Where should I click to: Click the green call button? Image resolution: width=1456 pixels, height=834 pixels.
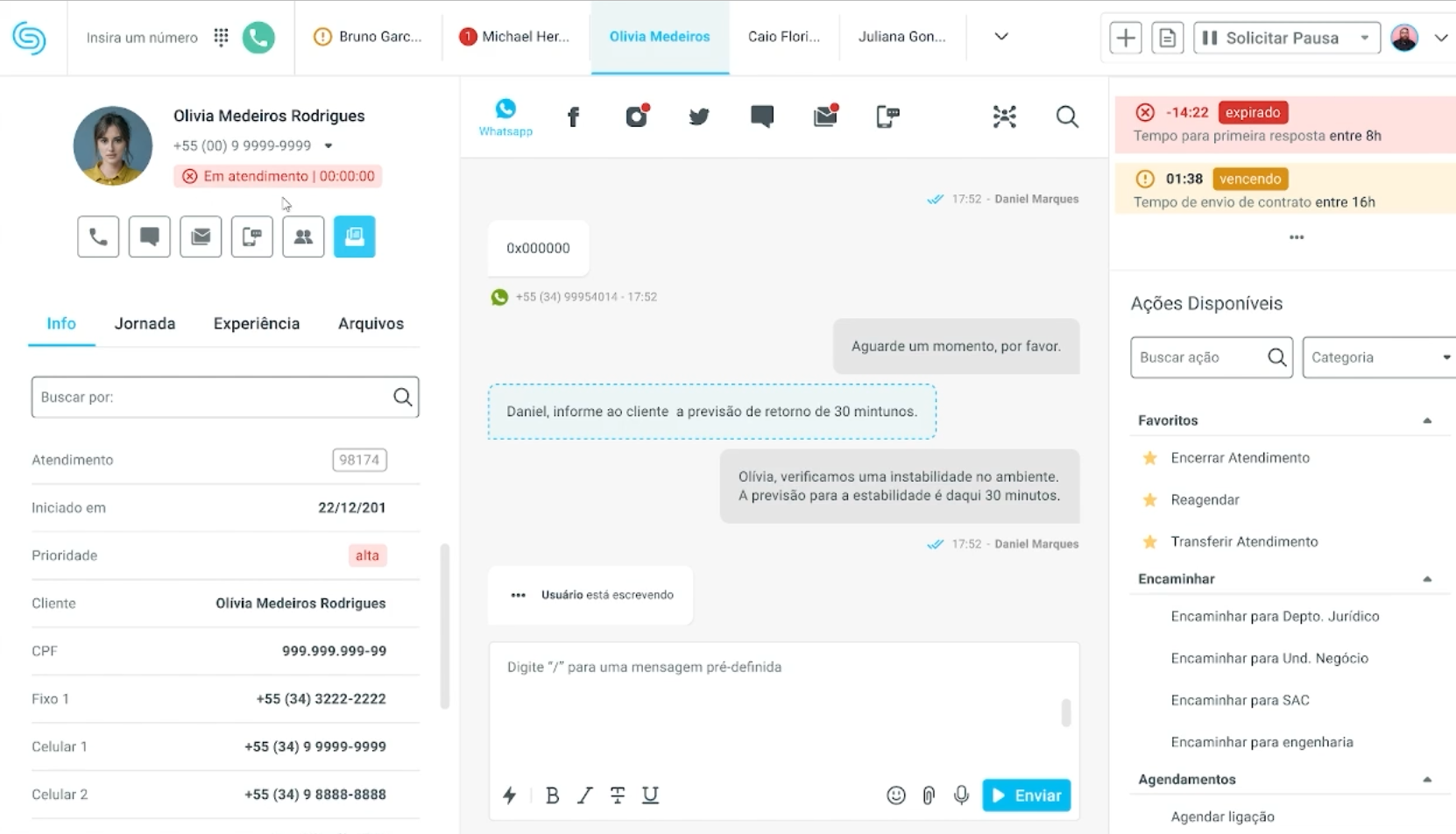pos(258,38)
